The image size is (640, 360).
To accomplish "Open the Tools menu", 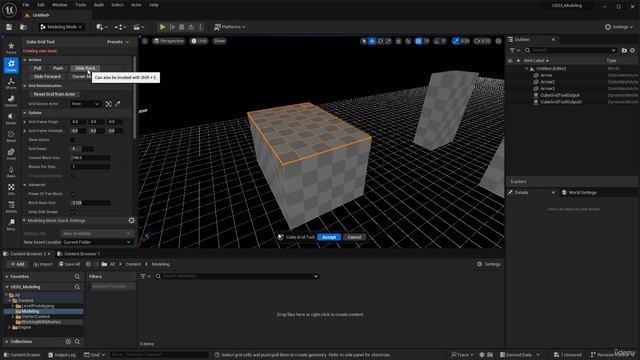I will [x=80, y=5].
